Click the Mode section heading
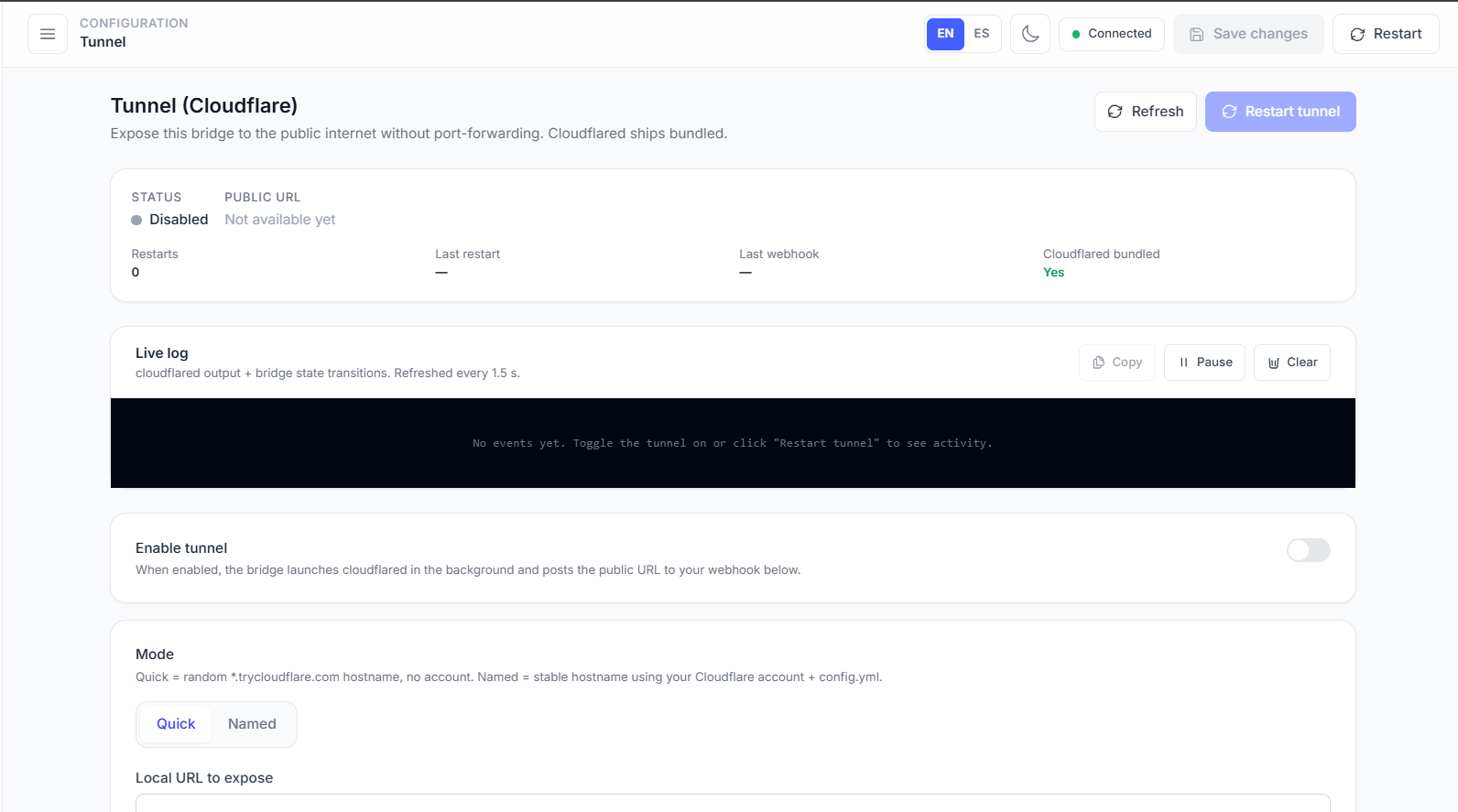Screen dimensions: 1458x812 pyautogui.click(x=155, y=655)
